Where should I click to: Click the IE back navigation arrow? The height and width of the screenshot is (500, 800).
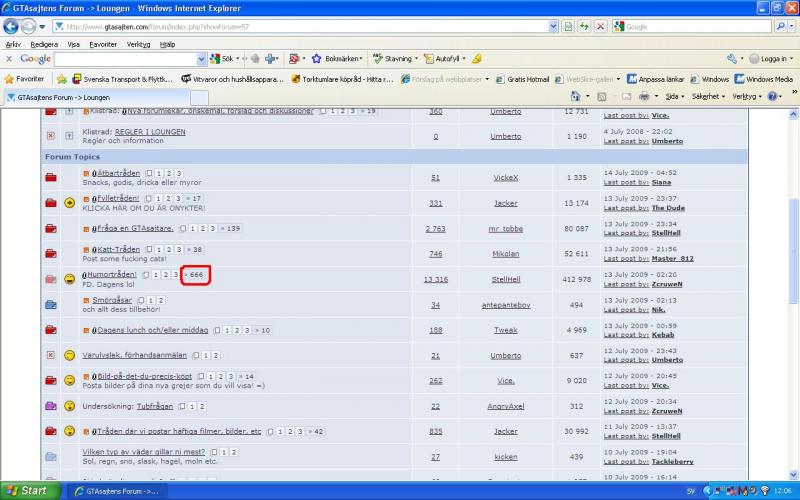(12, 27)
